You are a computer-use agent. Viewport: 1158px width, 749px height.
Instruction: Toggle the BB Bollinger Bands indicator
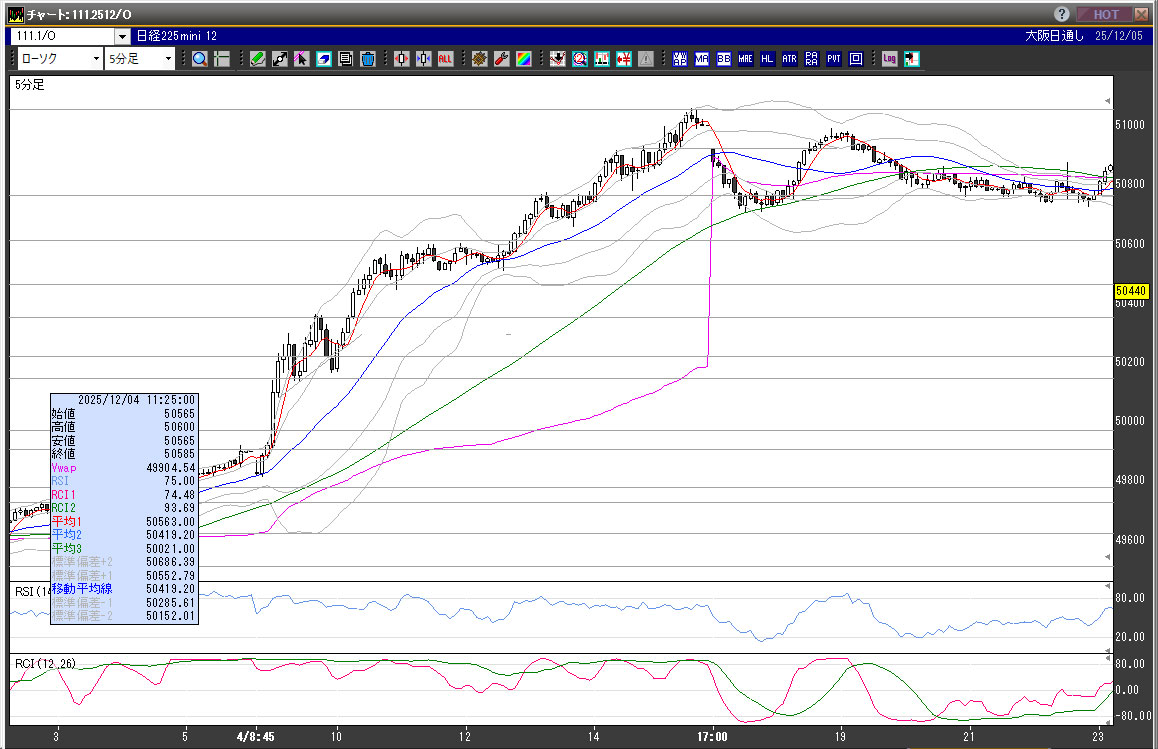(x=724, y=59)
